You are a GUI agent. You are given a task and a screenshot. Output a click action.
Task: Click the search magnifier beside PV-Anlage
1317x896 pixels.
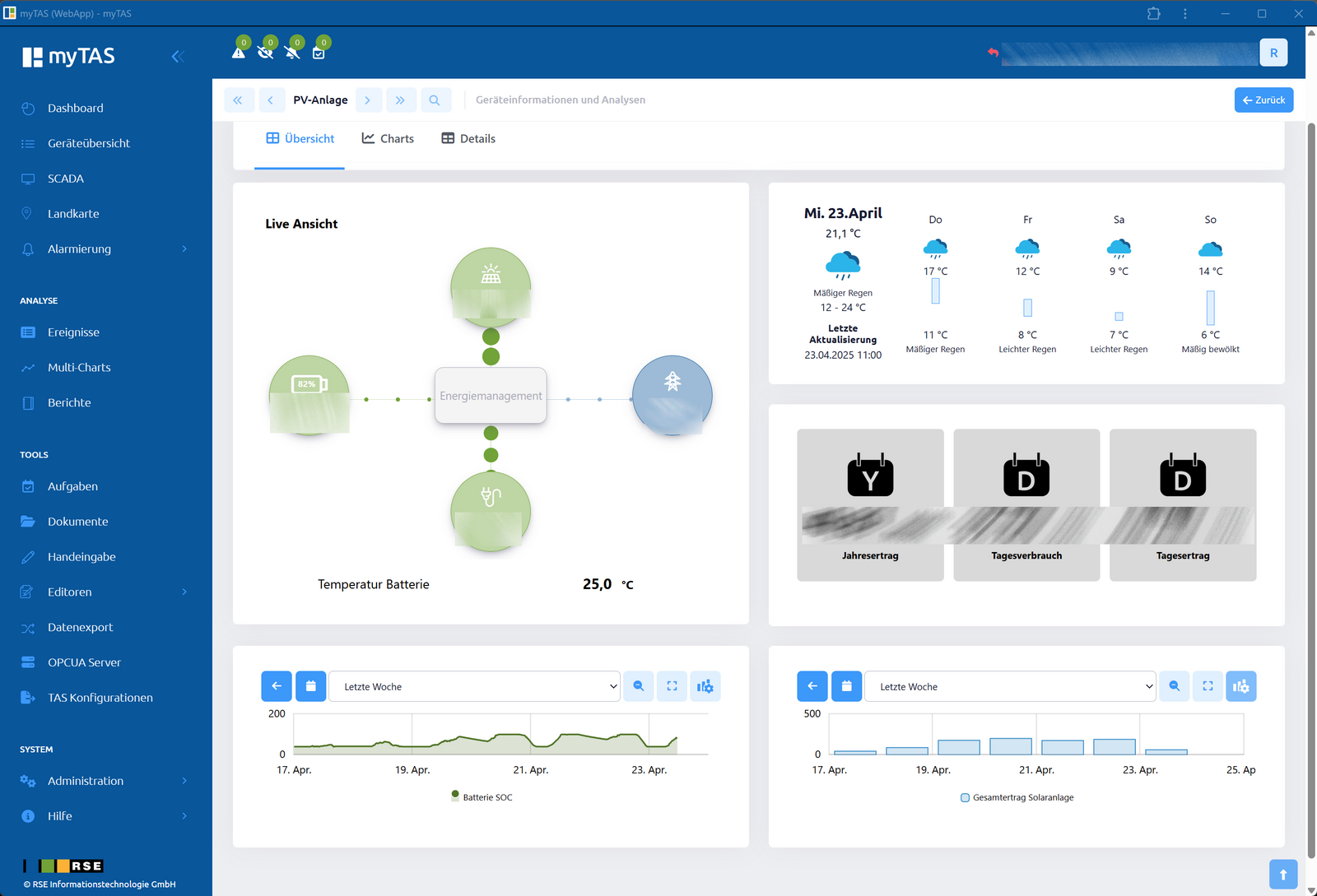[x=435, y=100]
